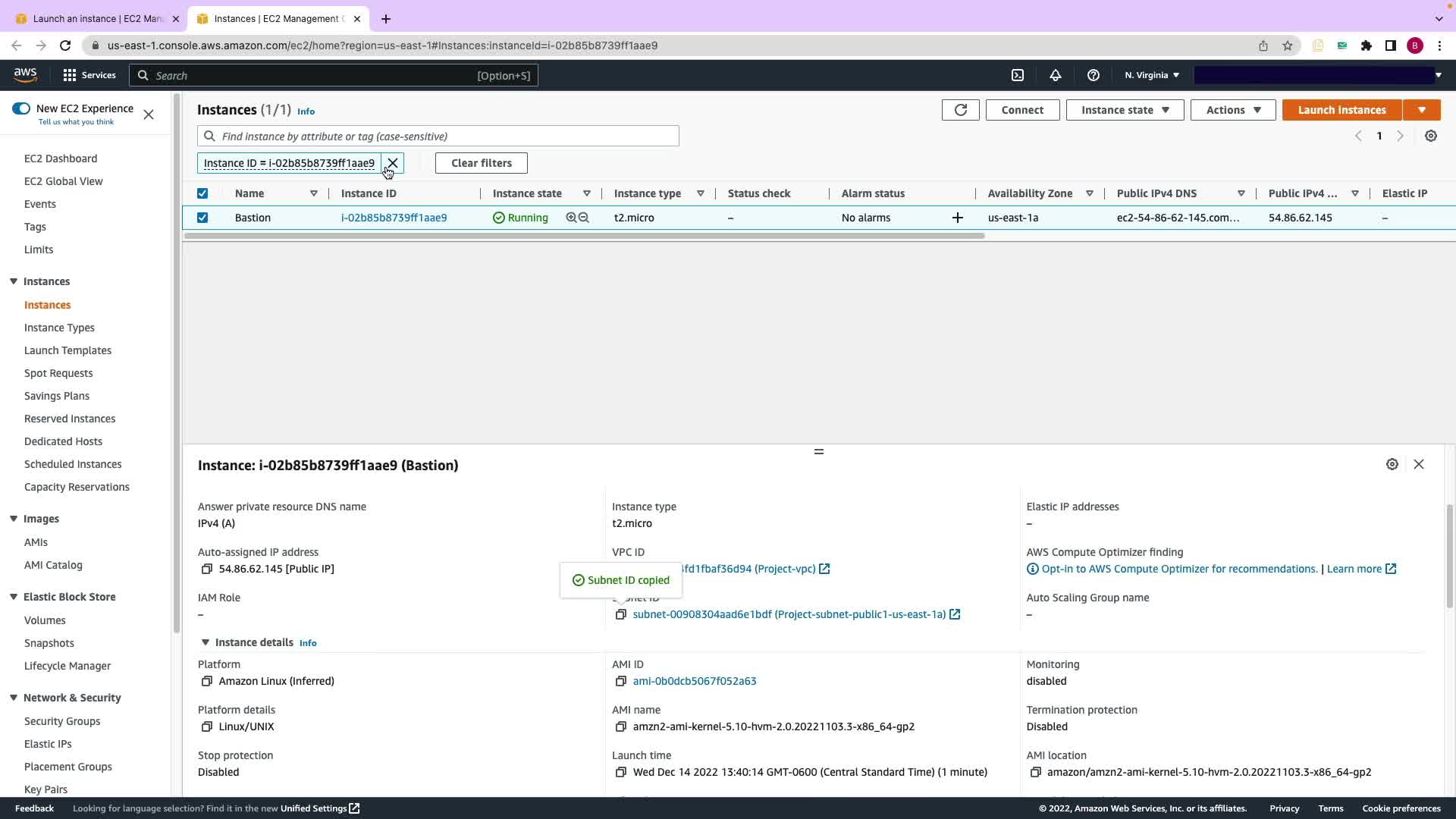Viewport: 1456px width, 819px height.
Task: Click the table preferences gear icon
Action: click(1430, 136)
